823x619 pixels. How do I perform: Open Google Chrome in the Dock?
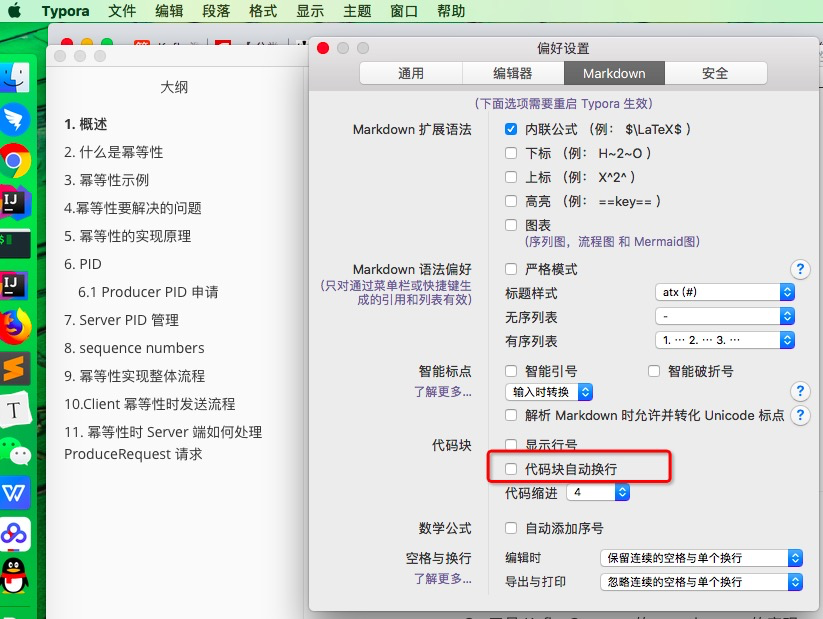(15, 161)
